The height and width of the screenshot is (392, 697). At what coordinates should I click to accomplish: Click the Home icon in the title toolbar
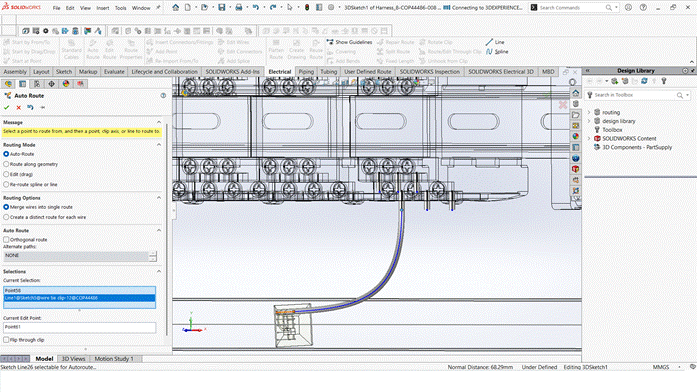[x=176, y=8]
